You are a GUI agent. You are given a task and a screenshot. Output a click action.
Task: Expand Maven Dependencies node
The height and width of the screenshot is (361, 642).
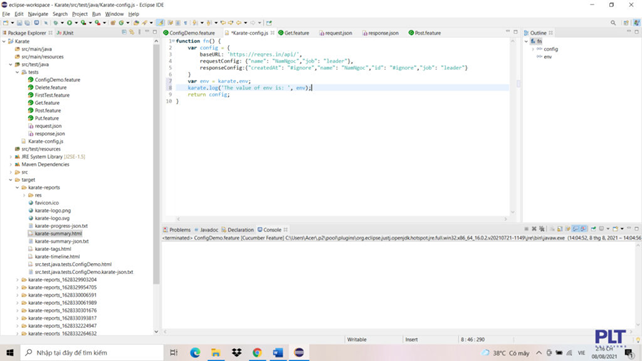(x=11, y=165)
